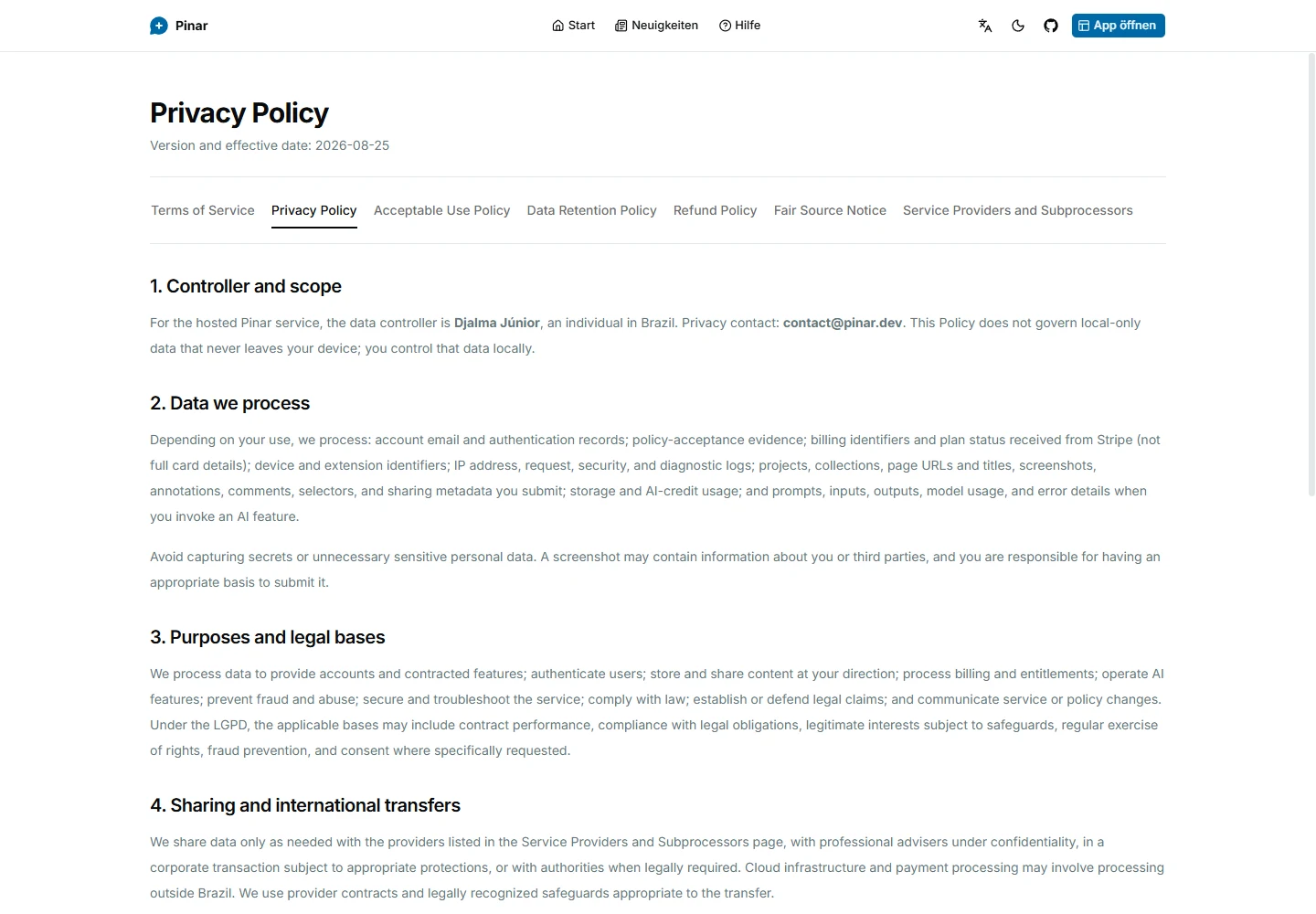Click the contact@pinar.dev email text
The width and height of the screenshot is (1316, 914).
pos(843,323)
